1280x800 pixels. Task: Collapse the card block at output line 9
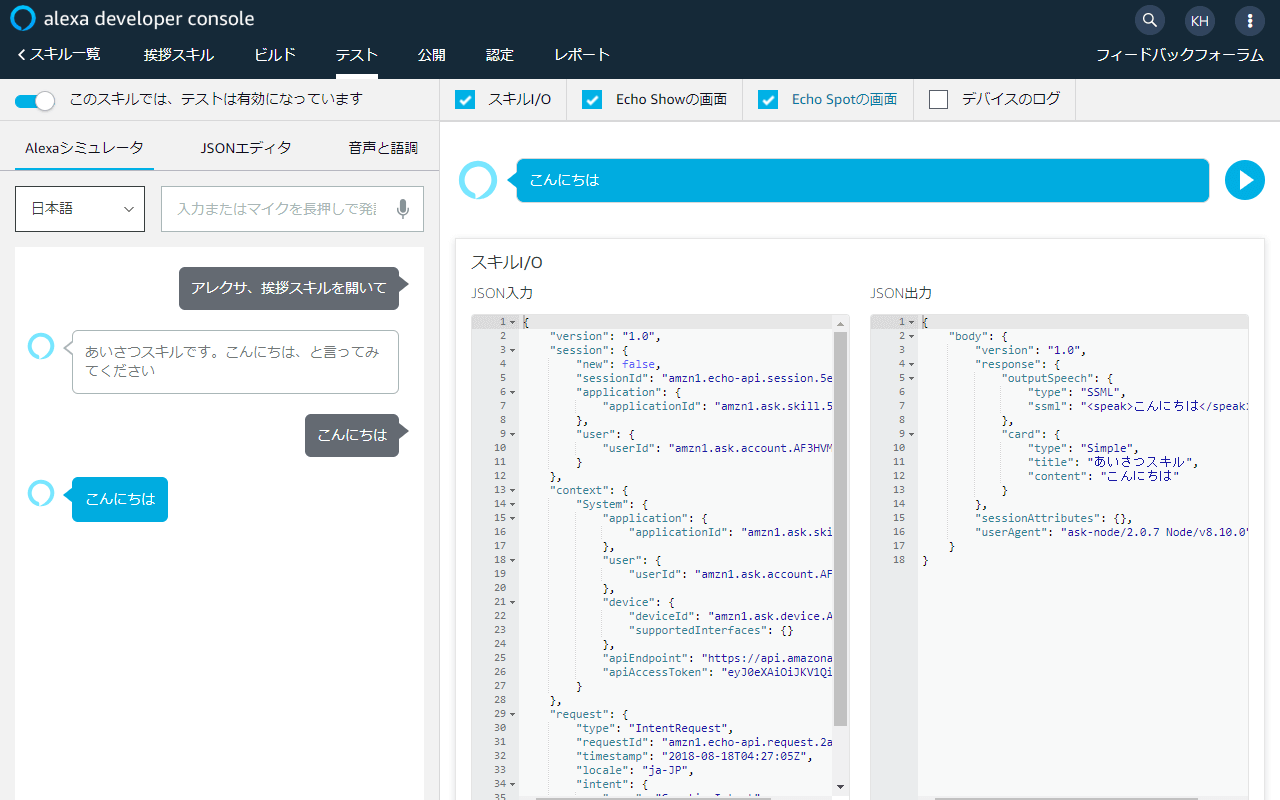912,434
